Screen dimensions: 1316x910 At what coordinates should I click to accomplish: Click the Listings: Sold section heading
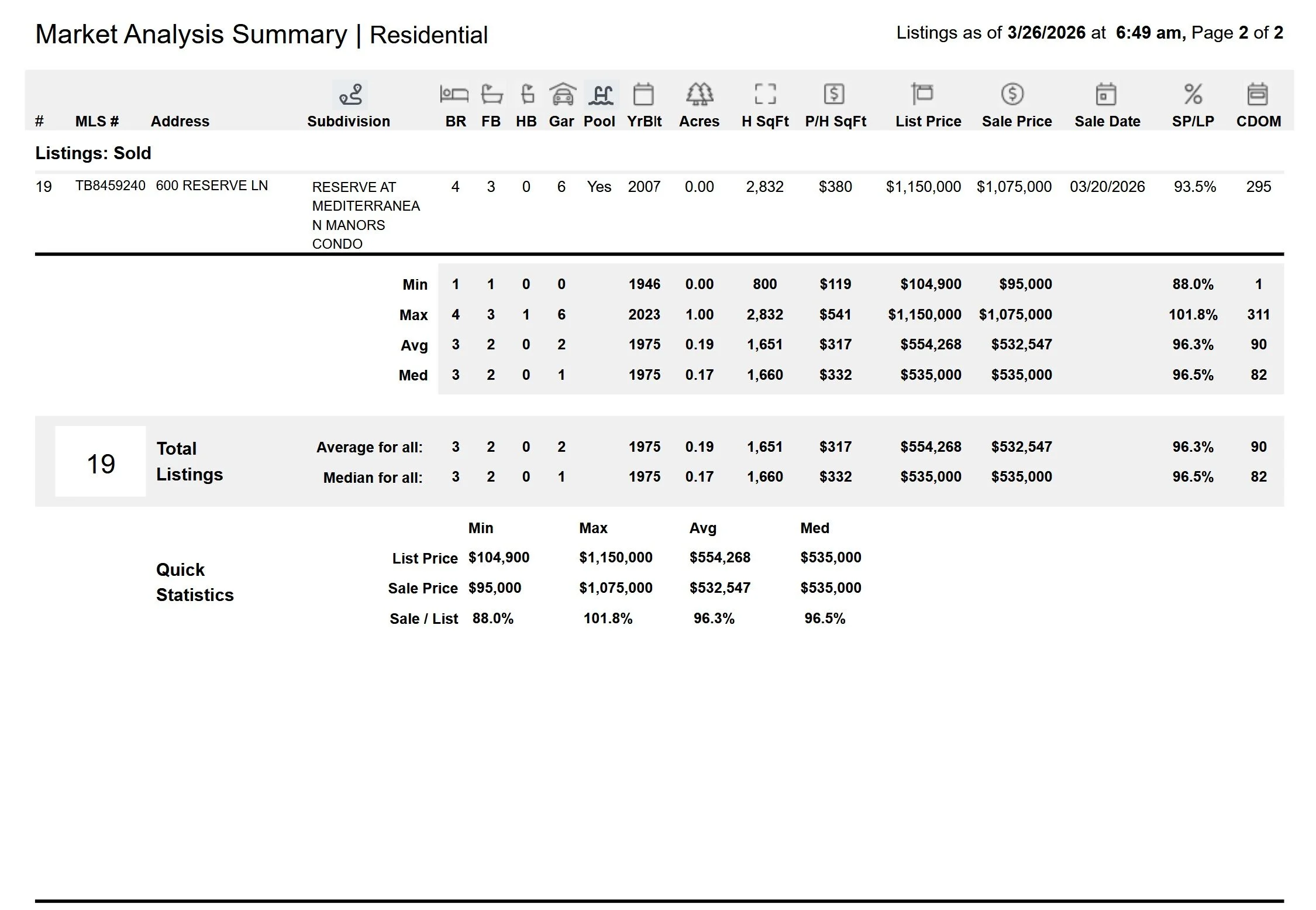pos(93,153)
